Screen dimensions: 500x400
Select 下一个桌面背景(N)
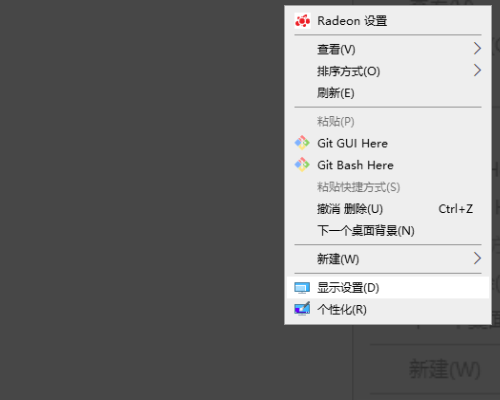click(388, 231)
